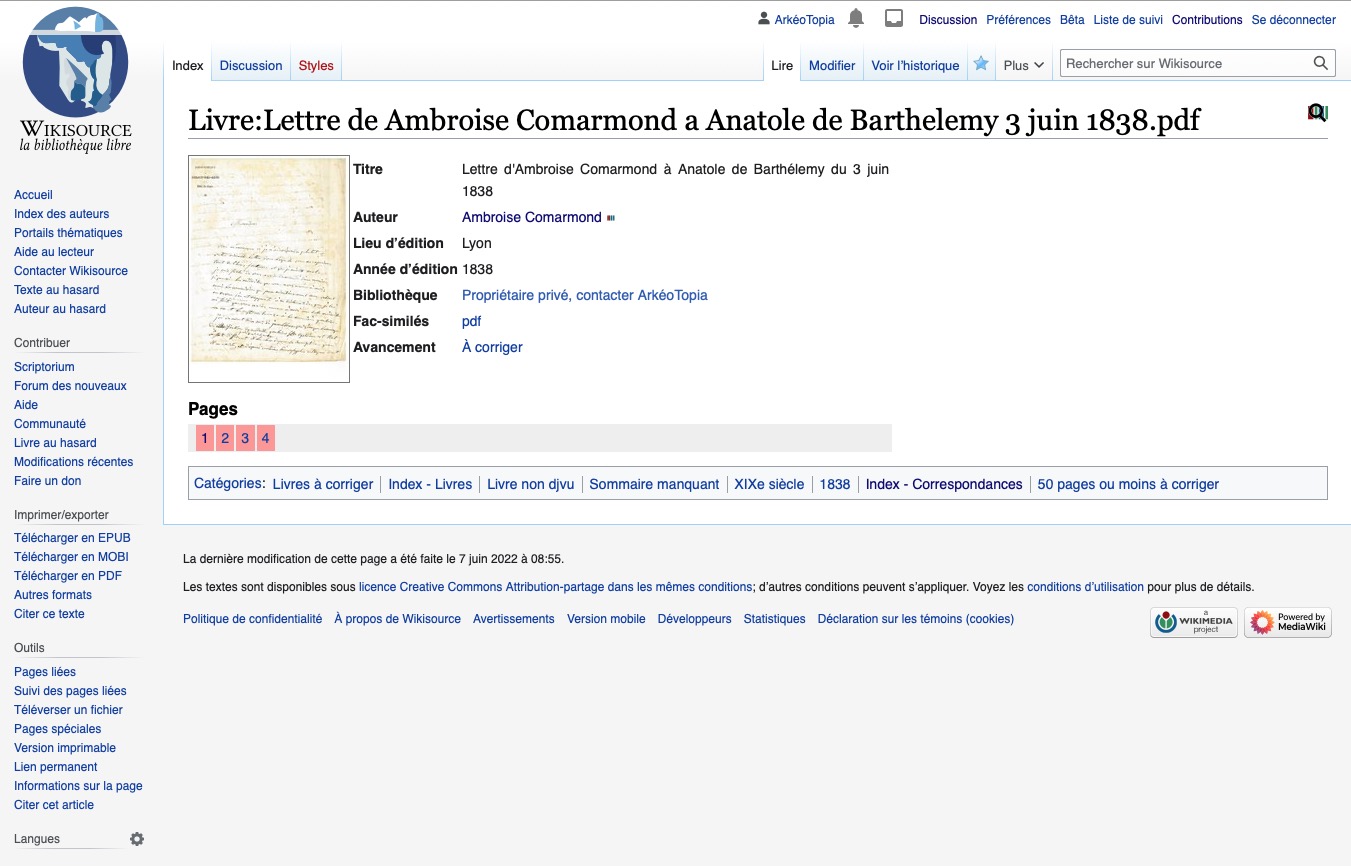Open the notifications bell icon
Viewport: 1351px width, 866px height.
click(855, 17)
